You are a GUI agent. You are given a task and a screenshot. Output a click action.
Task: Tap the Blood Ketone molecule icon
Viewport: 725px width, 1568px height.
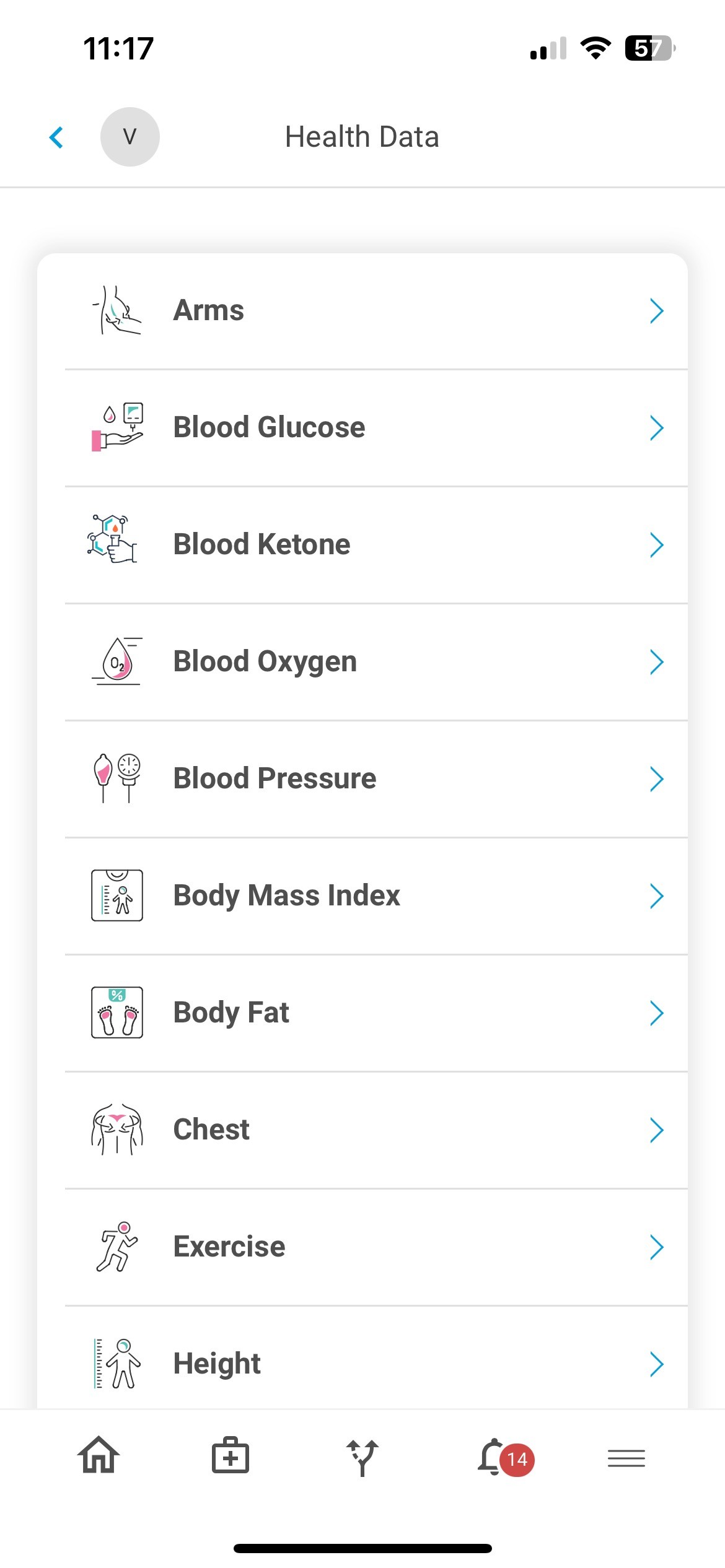click(x=113, y=539)
